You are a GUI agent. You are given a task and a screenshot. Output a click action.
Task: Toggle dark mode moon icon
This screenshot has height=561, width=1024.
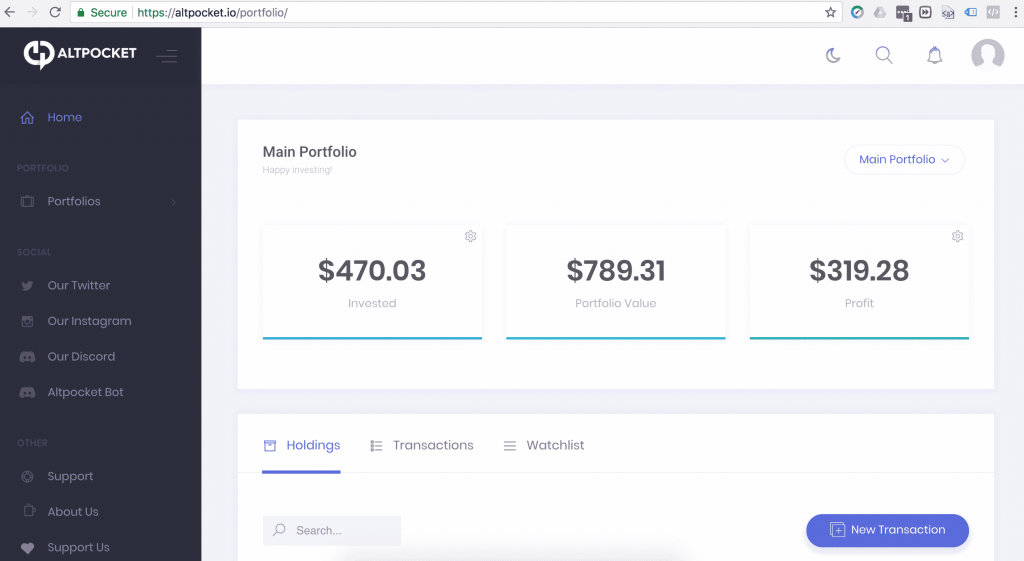[x=833, y=56]
